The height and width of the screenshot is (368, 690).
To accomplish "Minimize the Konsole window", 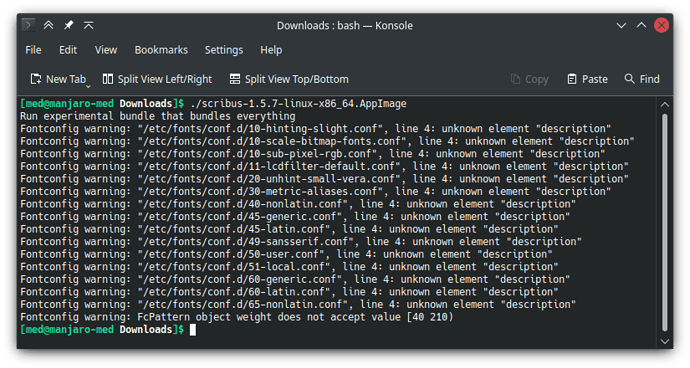I will pyautogui.click(x=621, y=26).
